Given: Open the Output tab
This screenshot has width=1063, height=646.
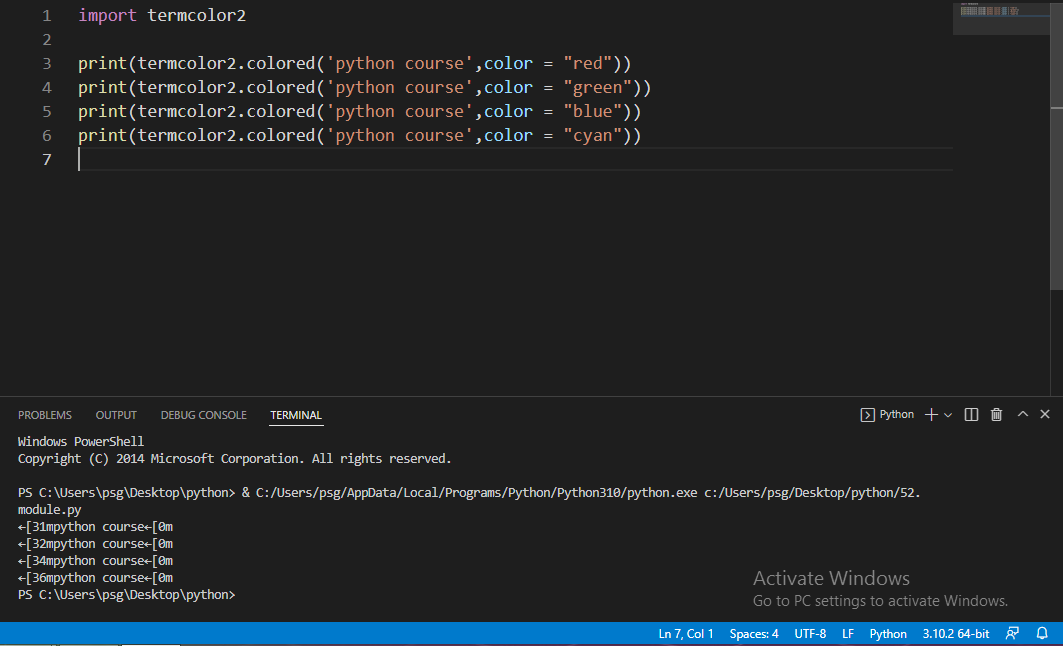Looking at the screenshot, I should coord(116,415).
